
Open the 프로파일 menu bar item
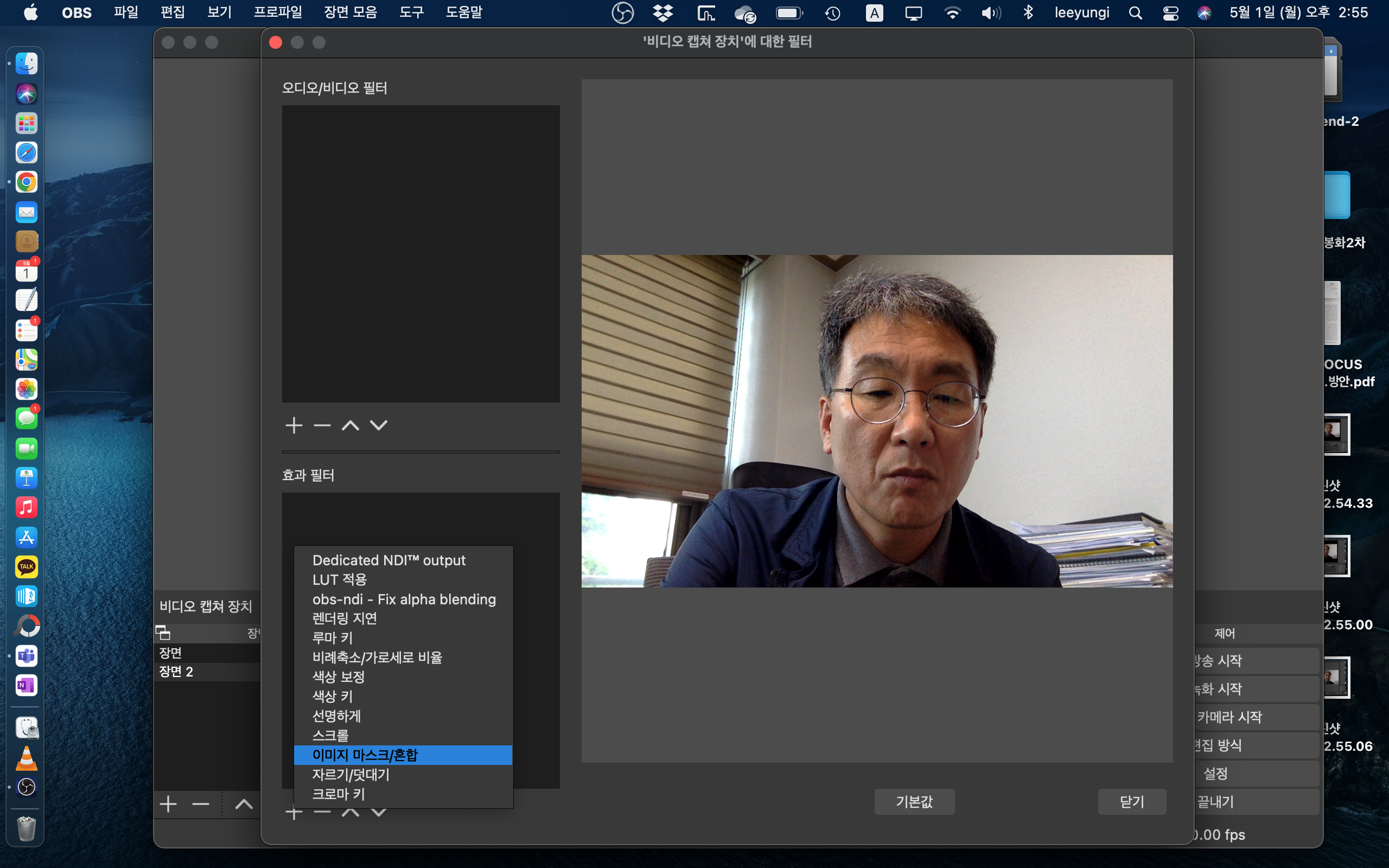point(278,12)
